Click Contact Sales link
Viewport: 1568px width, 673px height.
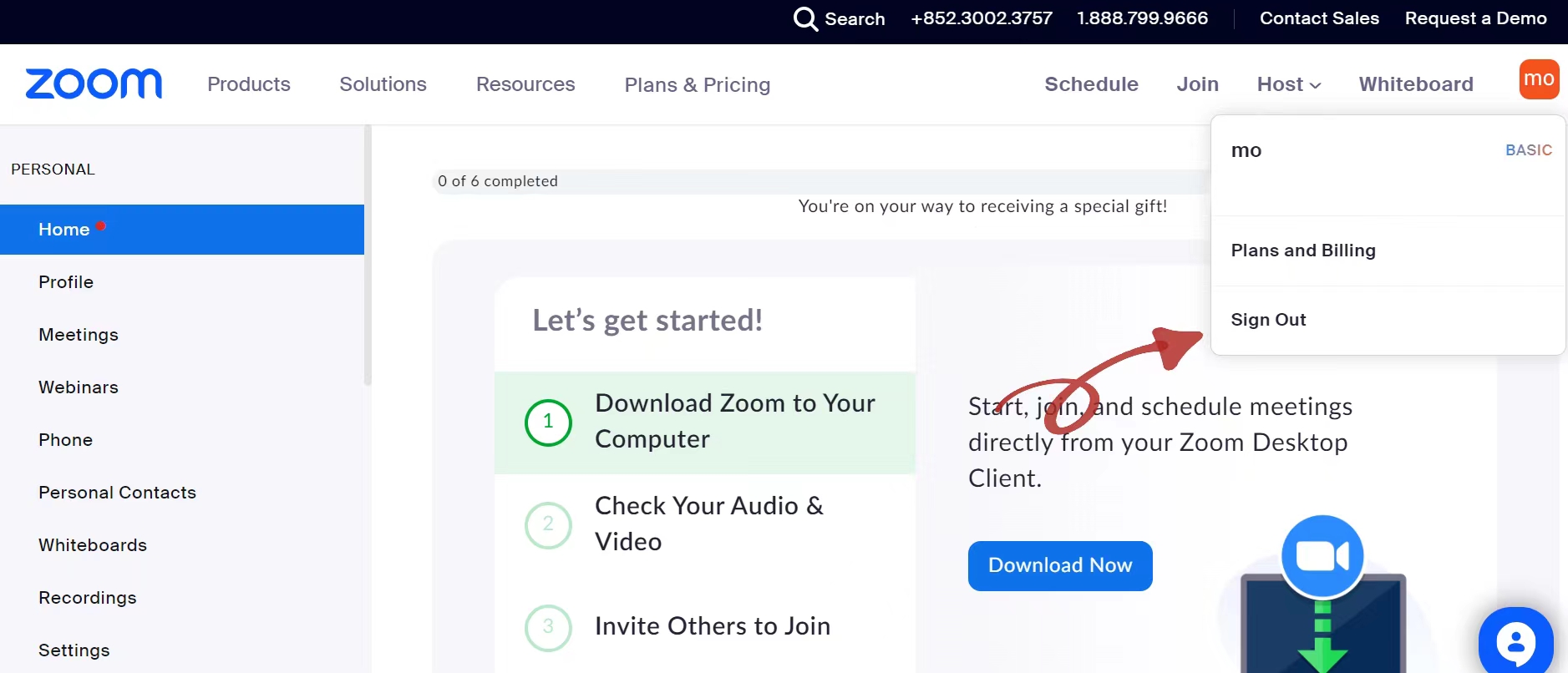[x=1319, y=18]
